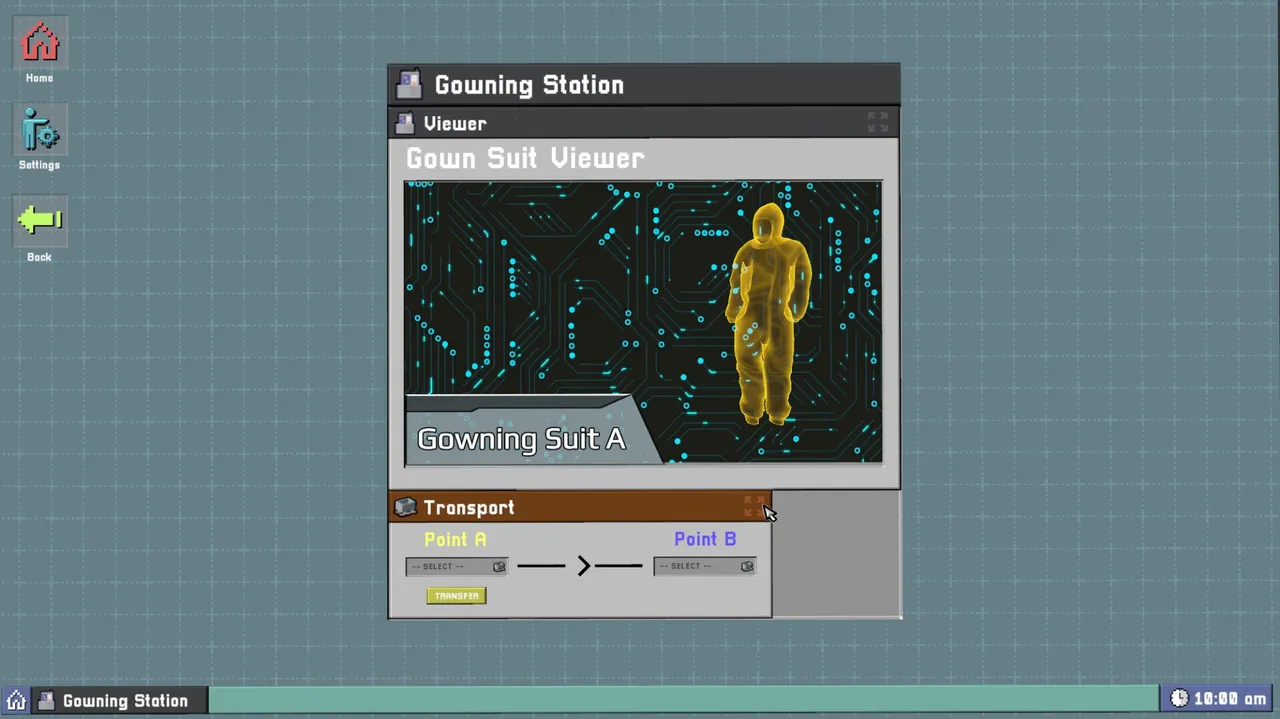Viewport: 1280px width, 719px height.
Task: Open the Settings icon in the sidebar
Action: pyautogui.click(x=40, y=130)
